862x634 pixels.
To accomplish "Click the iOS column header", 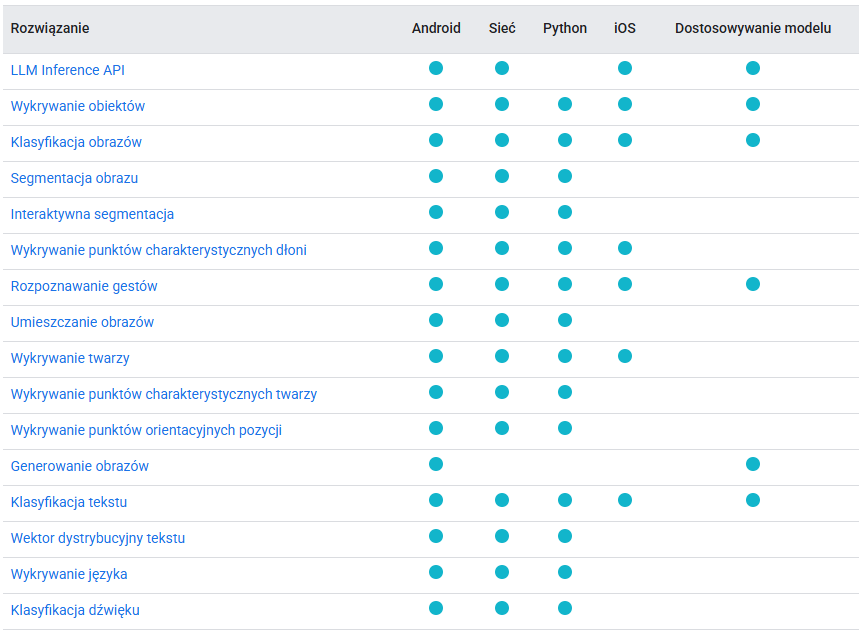I will point(625,28).
